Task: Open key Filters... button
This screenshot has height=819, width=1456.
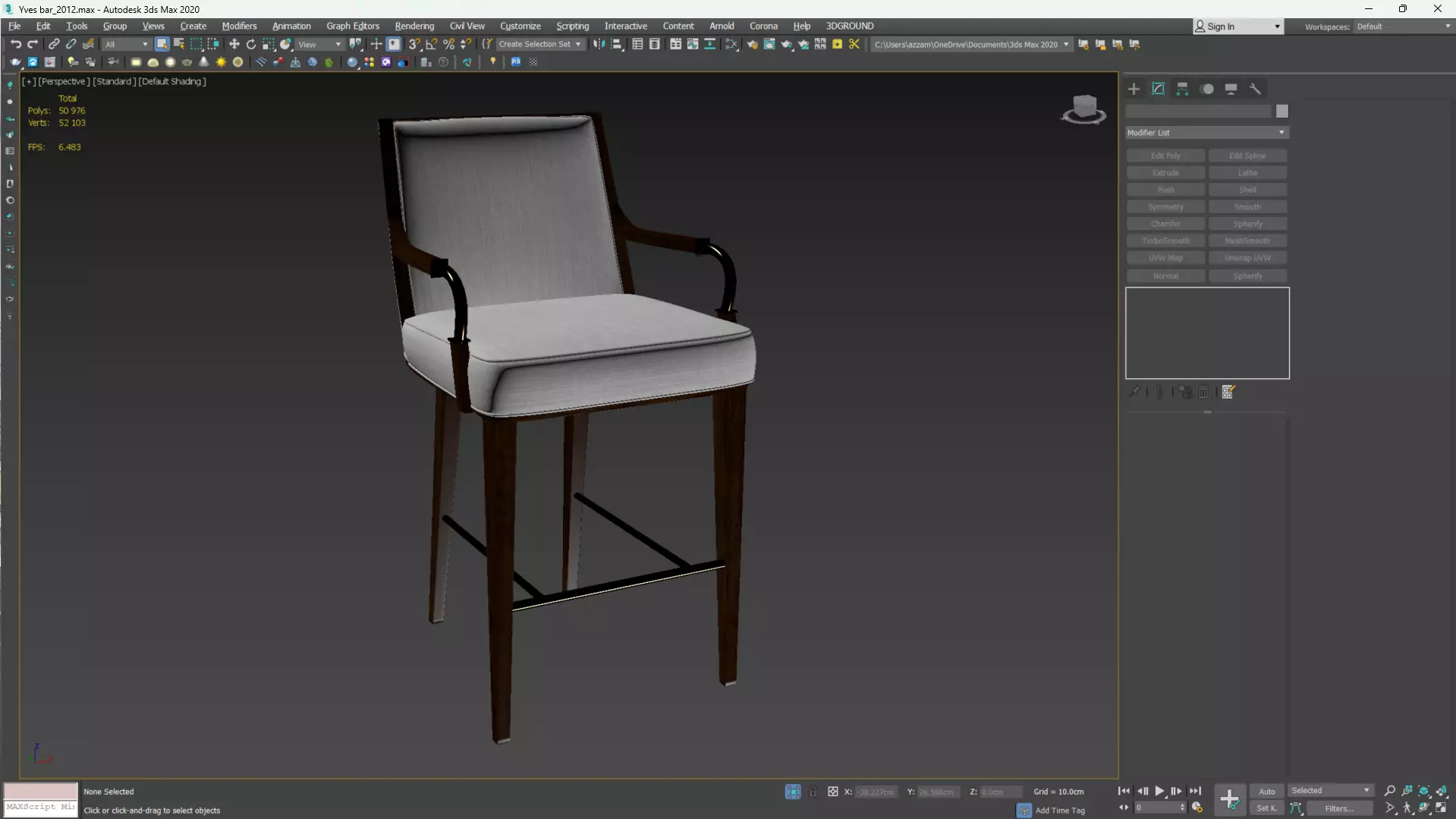Action: point(1338,808)
